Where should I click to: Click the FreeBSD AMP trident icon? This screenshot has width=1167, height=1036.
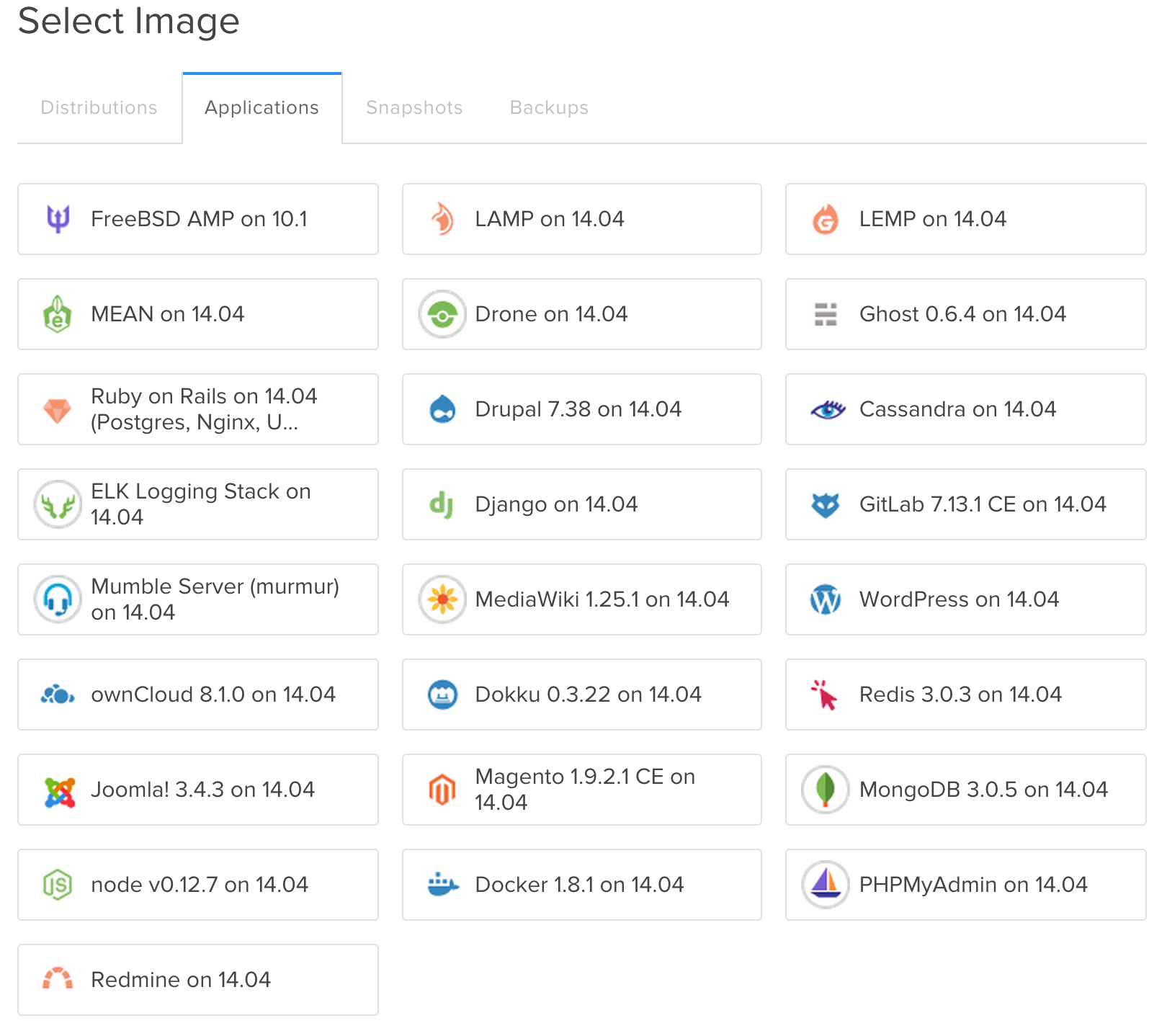58,219
